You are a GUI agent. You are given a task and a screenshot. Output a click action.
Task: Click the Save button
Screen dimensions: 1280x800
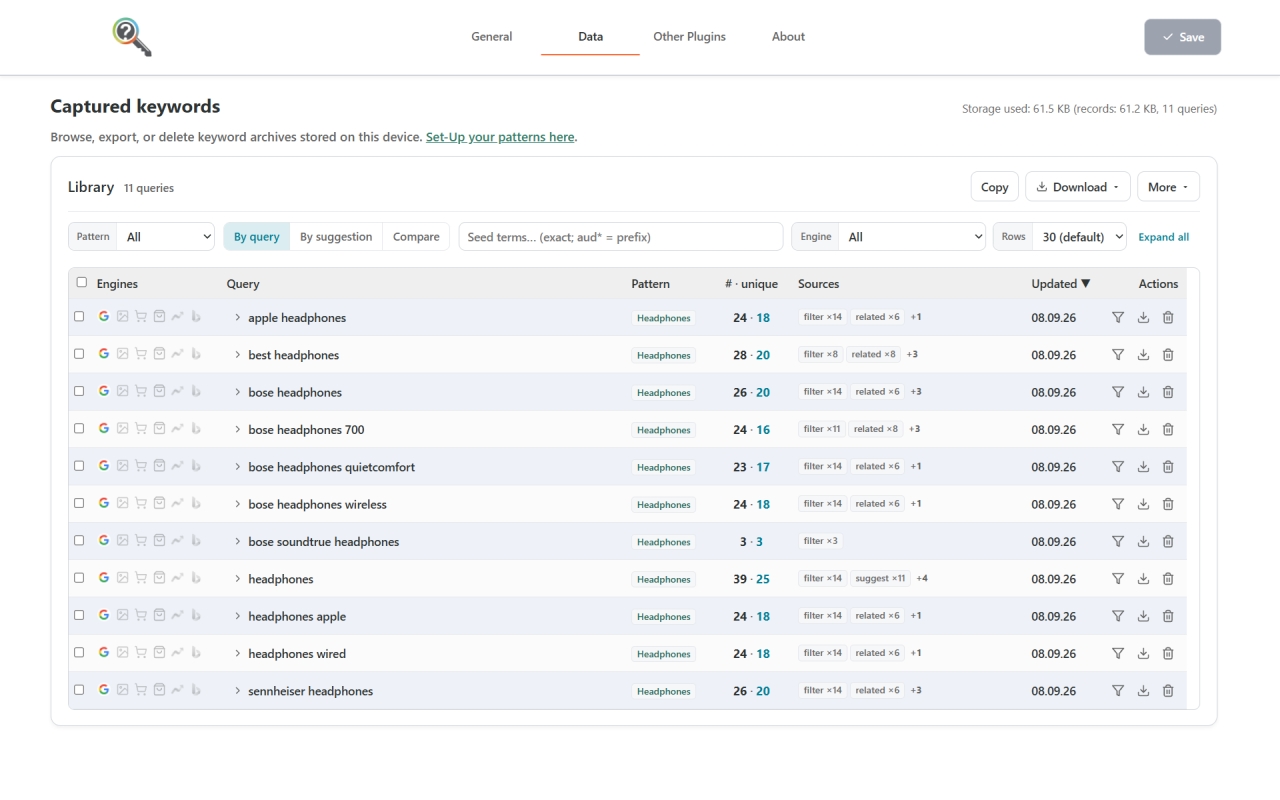pos(1183,37)
